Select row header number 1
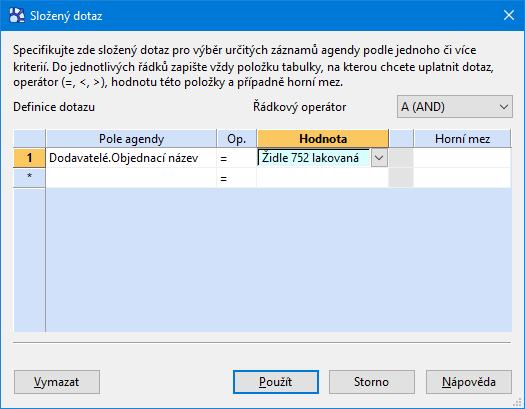525x409 pixels. 29,158
